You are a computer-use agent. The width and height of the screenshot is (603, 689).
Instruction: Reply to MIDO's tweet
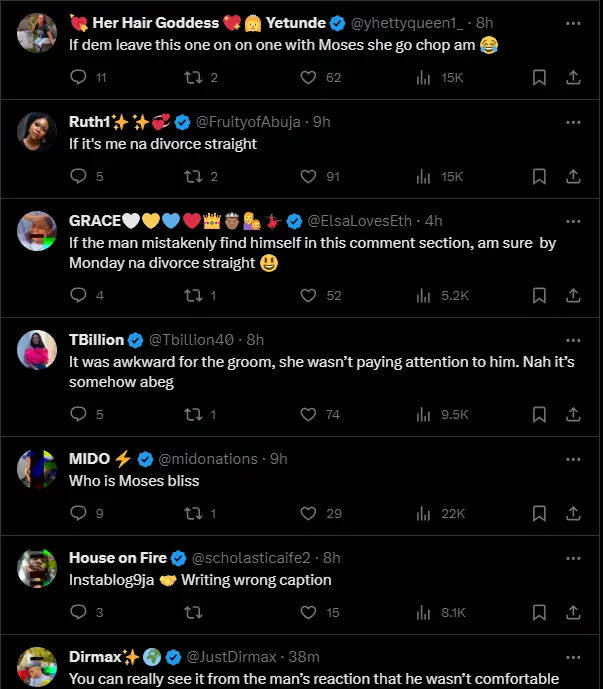[x=79, y=513]
